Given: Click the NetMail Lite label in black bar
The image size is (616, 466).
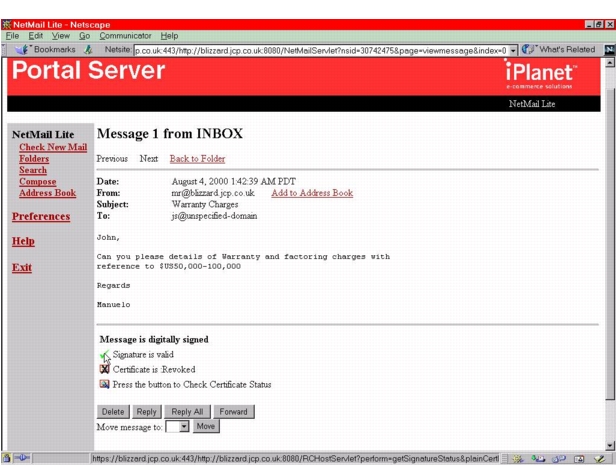Looking at the screenshot, I should click(x=532, y=104).
